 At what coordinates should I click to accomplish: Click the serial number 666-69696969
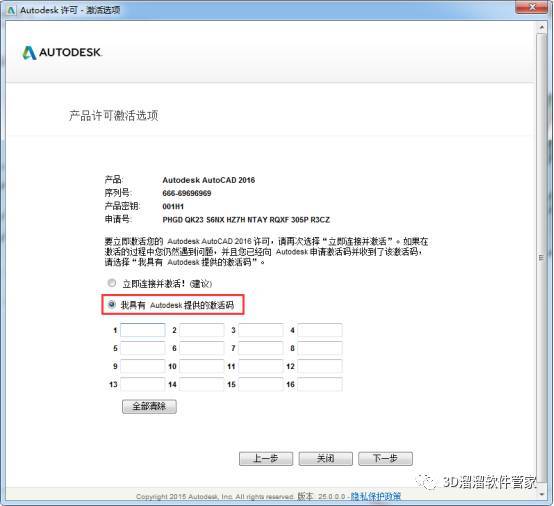[x=187, y=193]
